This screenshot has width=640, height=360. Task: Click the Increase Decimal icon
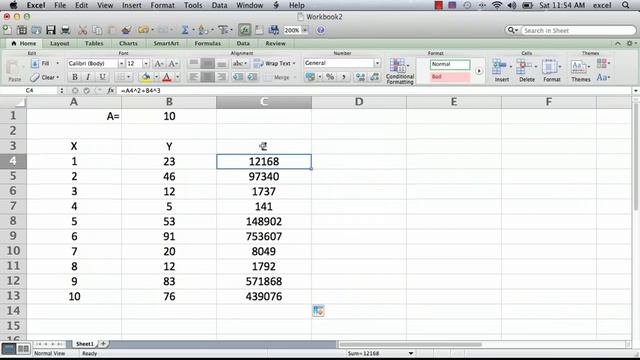(x=360, y=77)
